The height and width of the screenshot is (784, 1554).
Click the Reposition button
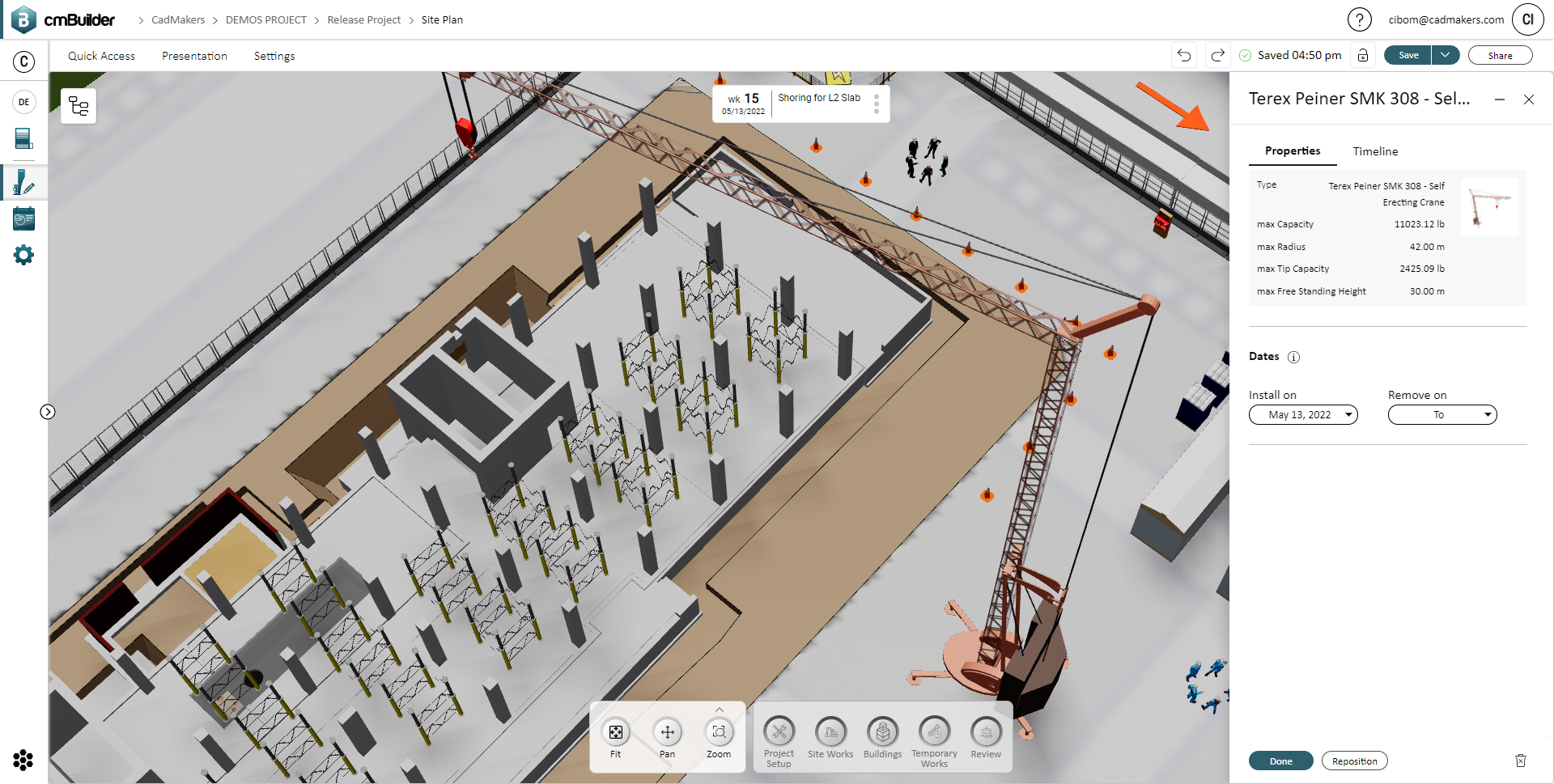click(1354, 761)
